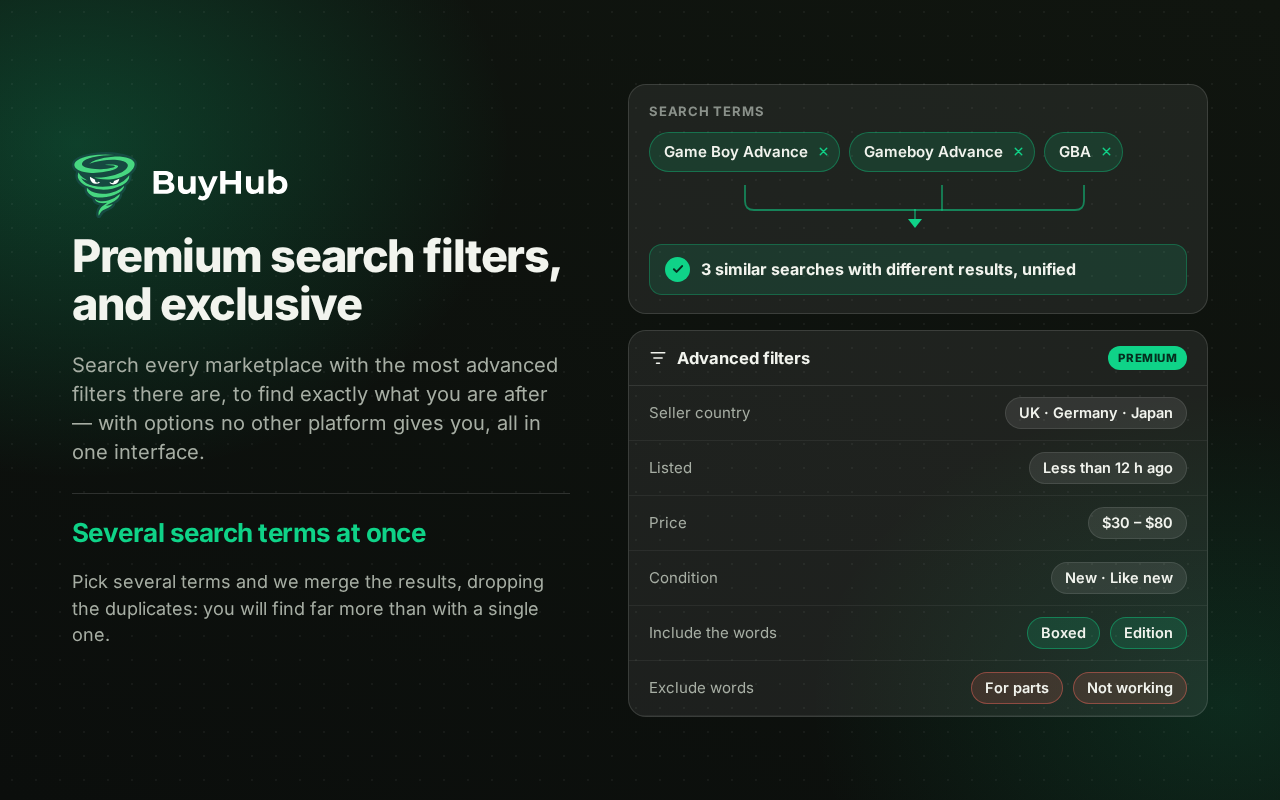Remove the Game Boy Advance search term
The width and height of the screenshot is (1280, 800).
point(823,152)
